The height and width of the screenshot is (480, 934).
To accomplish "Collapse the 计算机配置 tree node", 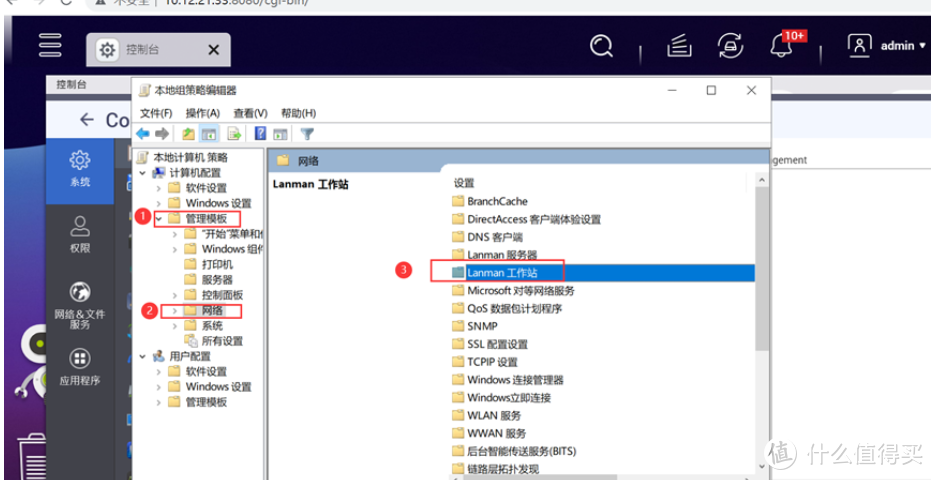I will coord(143,173).
